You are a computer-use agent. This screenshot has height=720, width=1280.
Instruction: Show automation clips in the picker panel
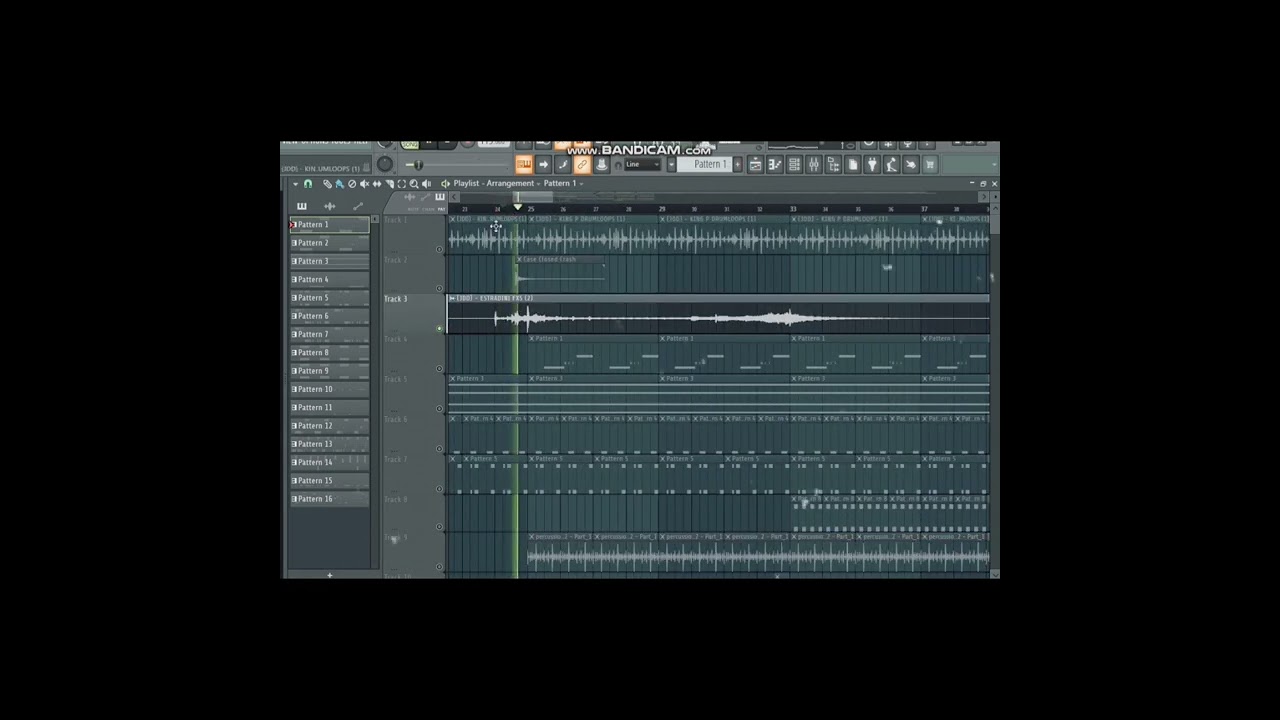point(358,206)
